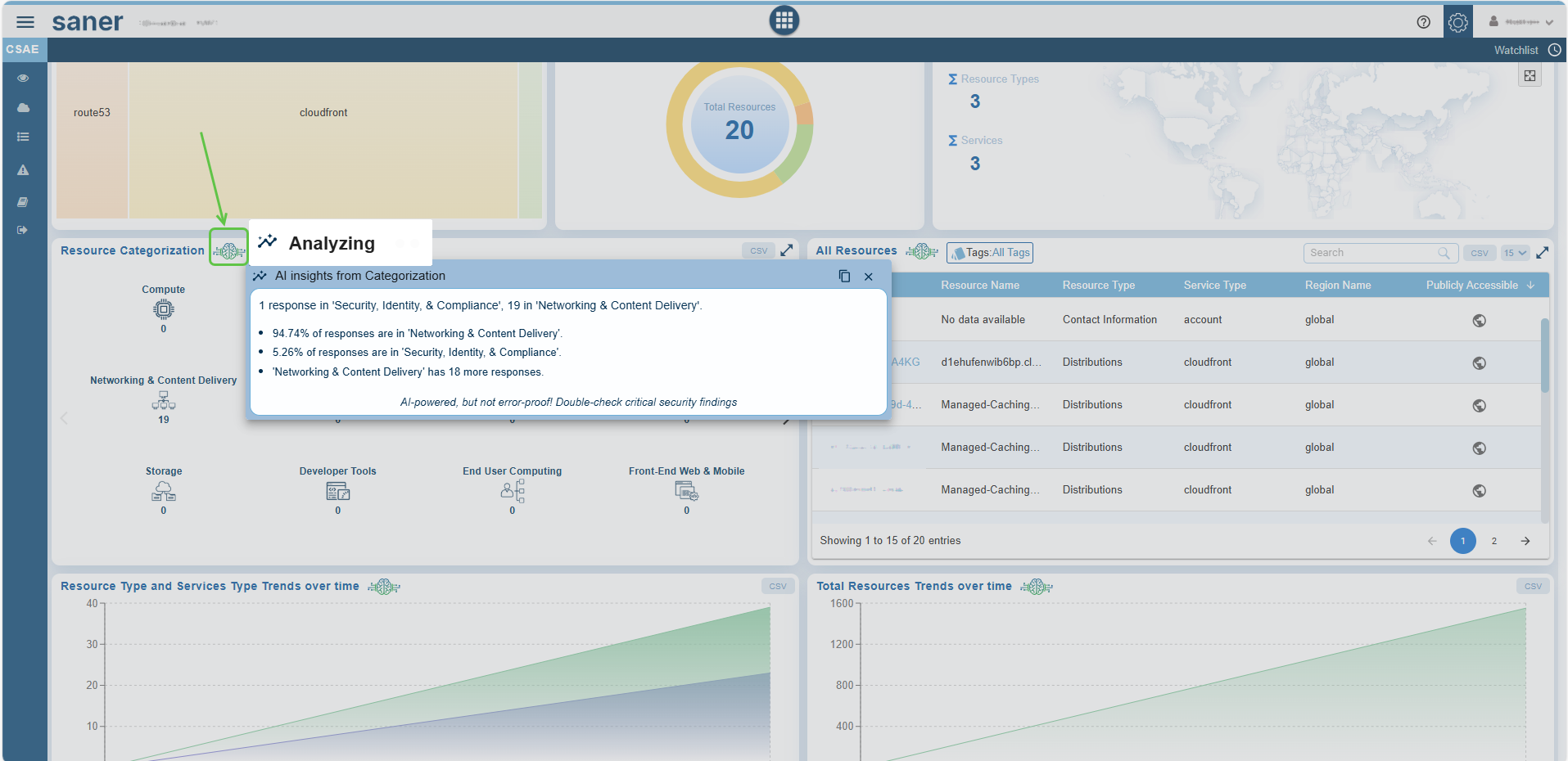Screen dimensions: 1568x761
Task: Click the Resource Types summary label
Action: click(1000, 79)
